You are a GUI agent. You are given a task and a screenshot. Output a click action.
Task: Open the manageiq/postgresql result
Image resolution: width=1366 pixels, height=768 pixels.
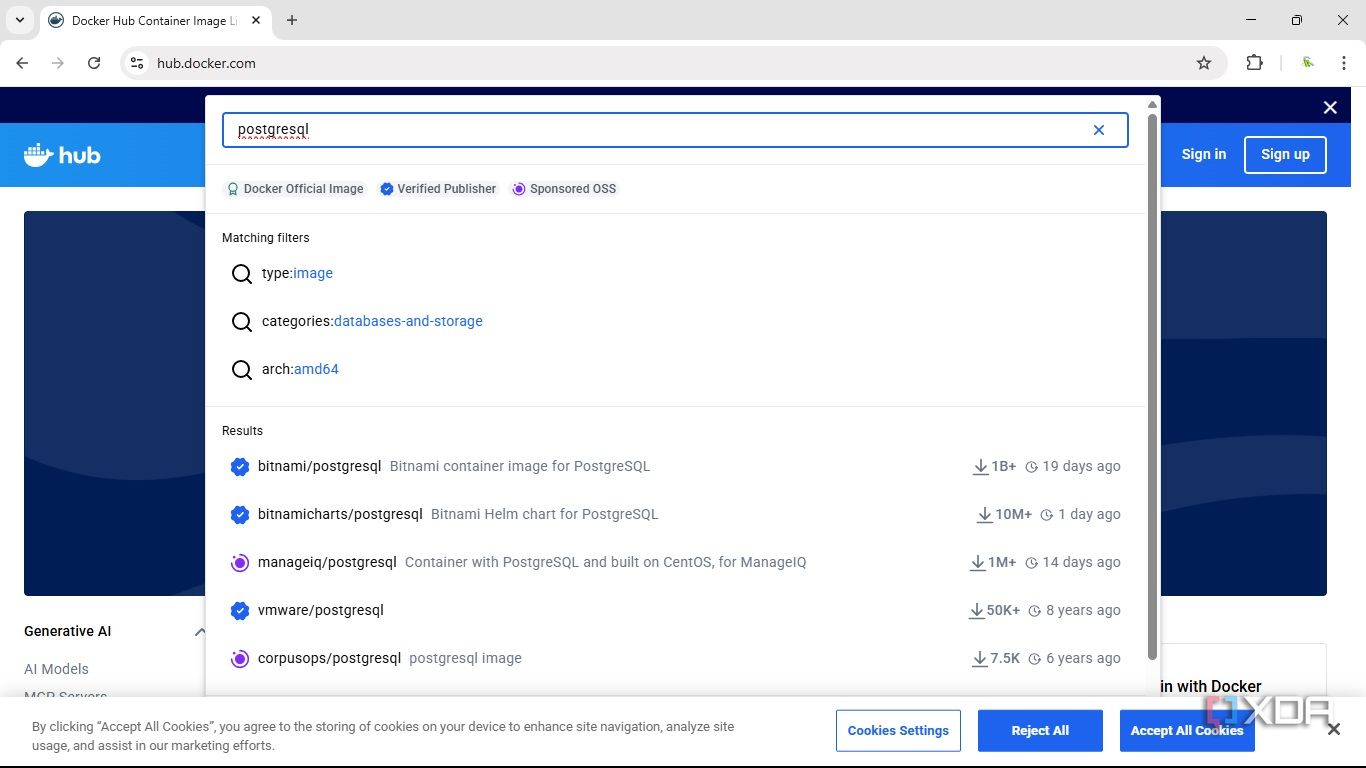pos(676,562)
